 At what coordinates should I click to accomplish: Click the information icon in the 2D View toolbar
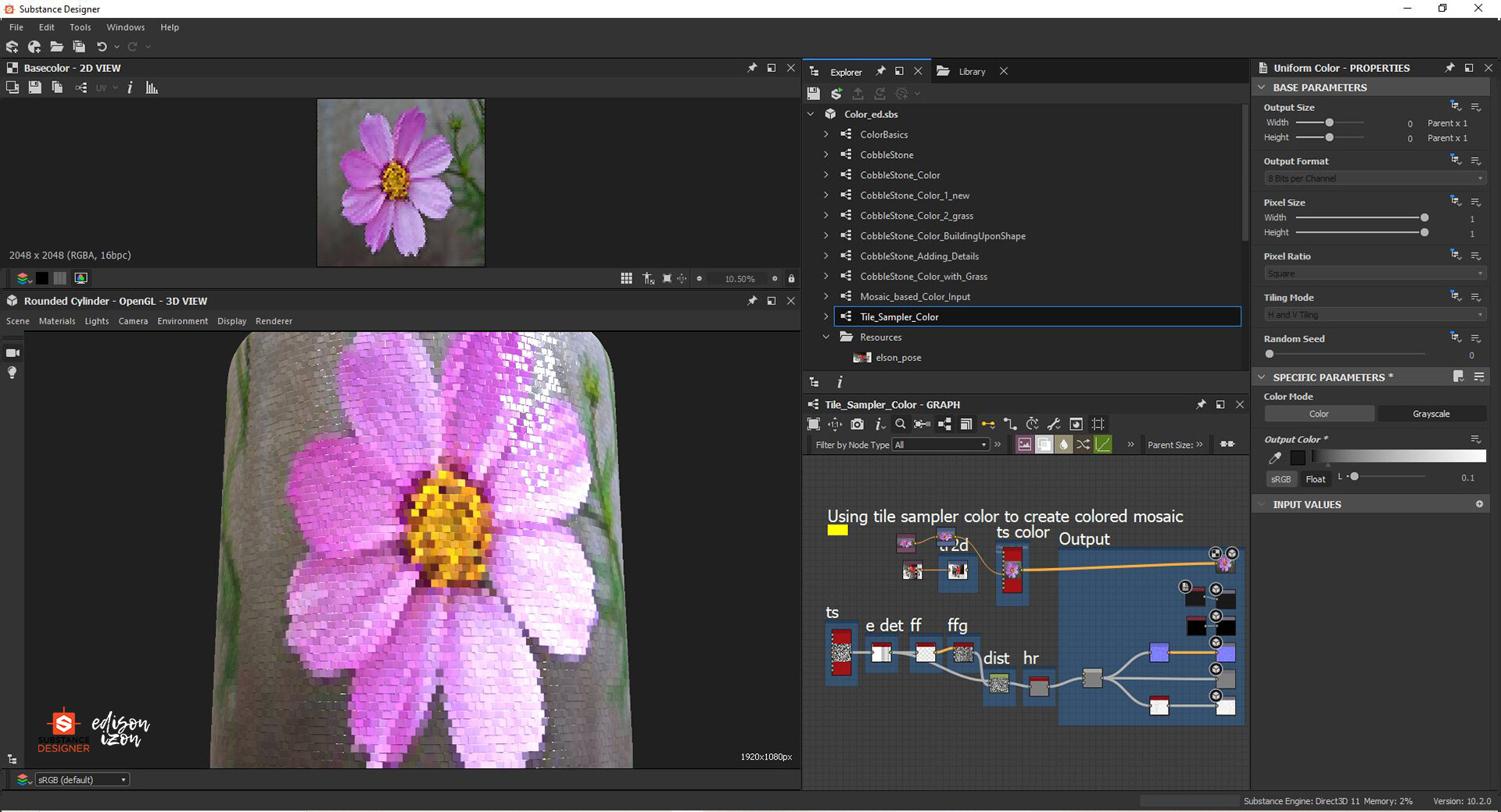pos(130,88)
